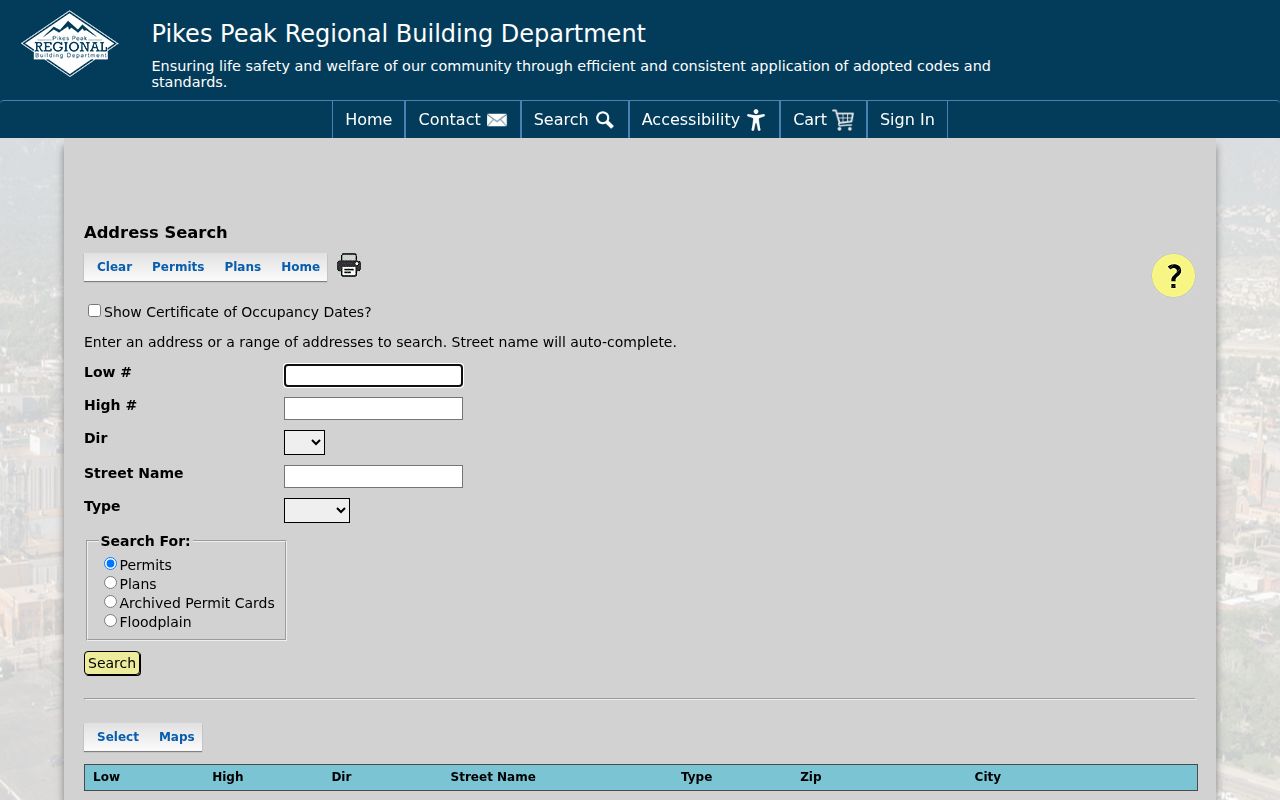Click the Home link beside the printer
Image resolution: width=1280 pixels, height=800 pixels.
[x=300, y=267]
